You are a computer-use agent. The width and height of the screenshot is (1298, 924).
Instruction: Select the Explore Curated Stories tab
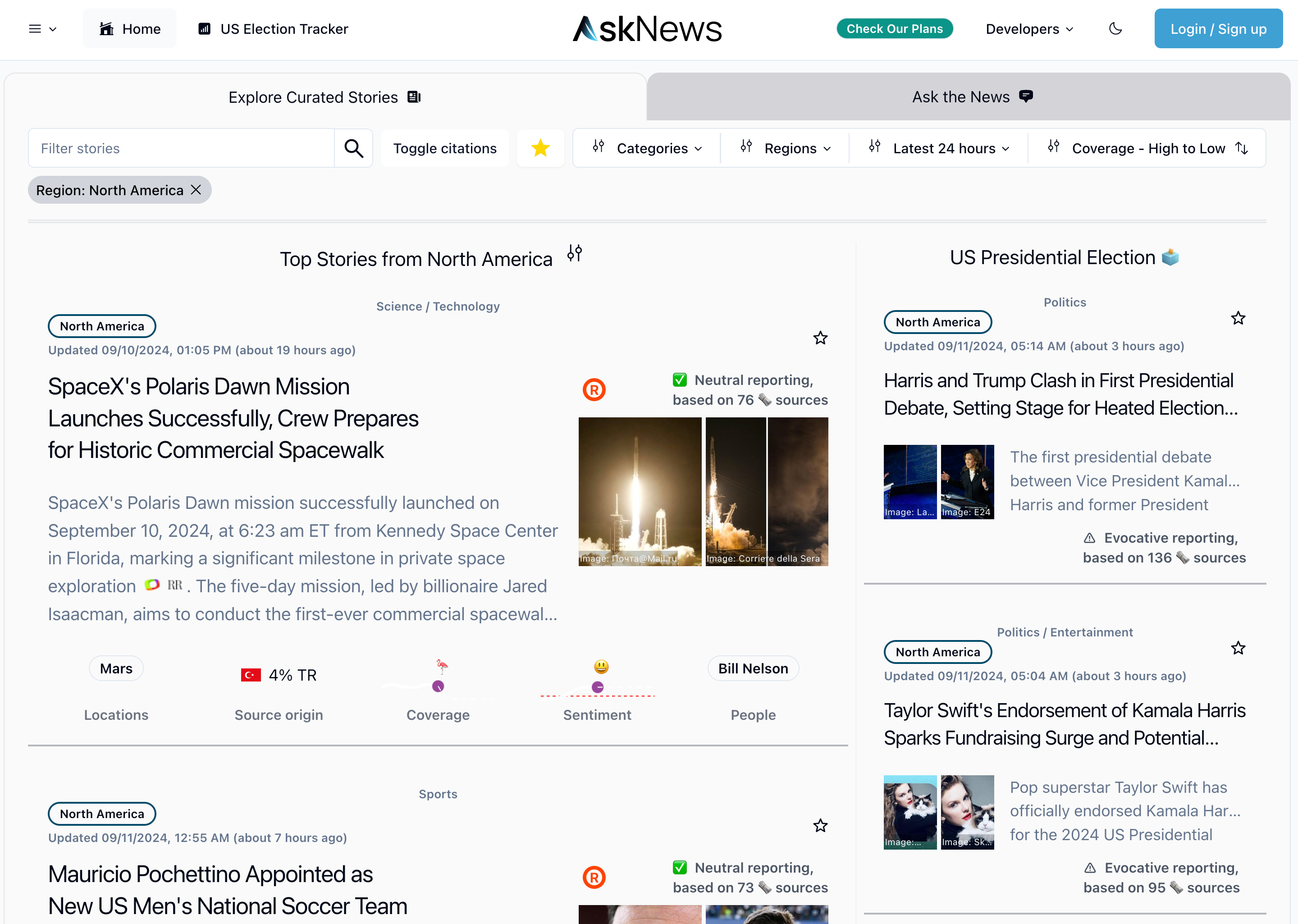[x=324, y=96]
